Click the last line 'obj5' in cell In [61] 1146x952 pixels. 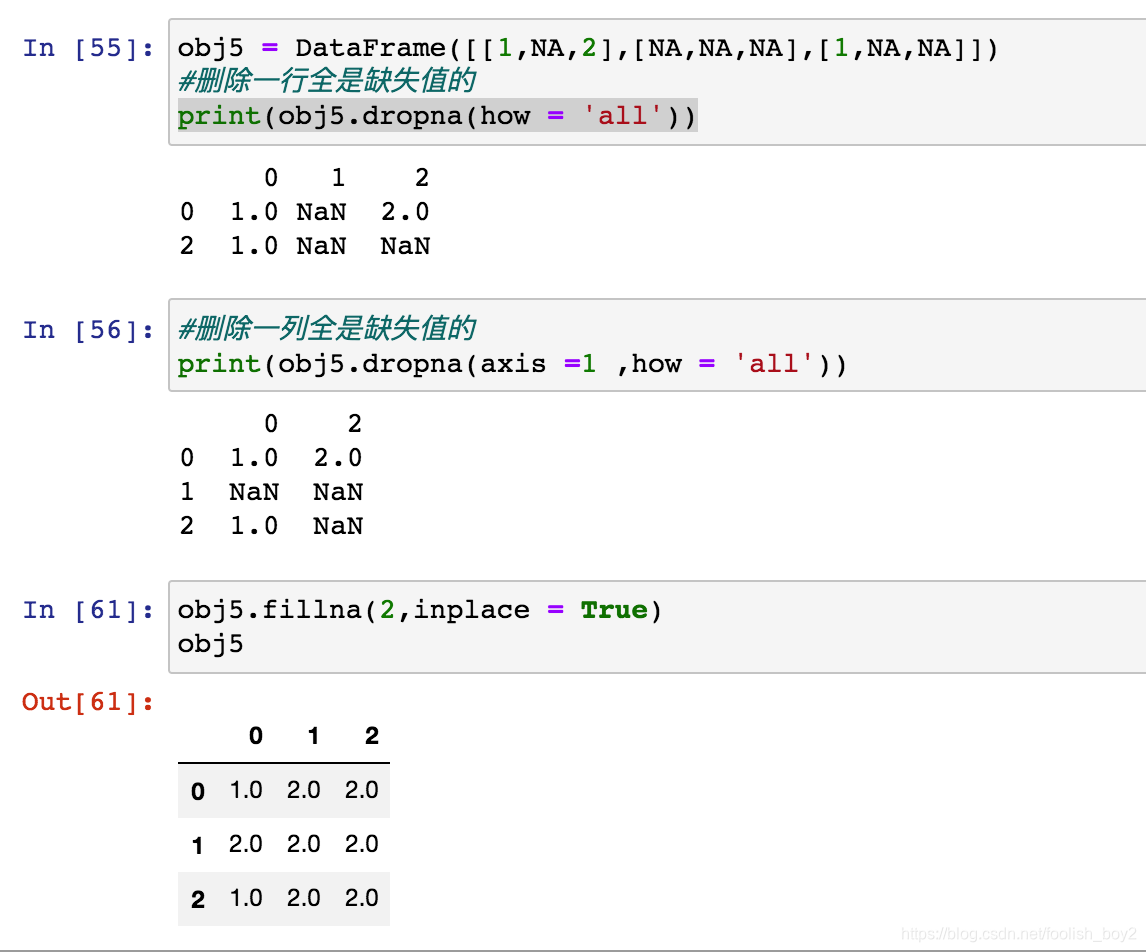(210, 644)
